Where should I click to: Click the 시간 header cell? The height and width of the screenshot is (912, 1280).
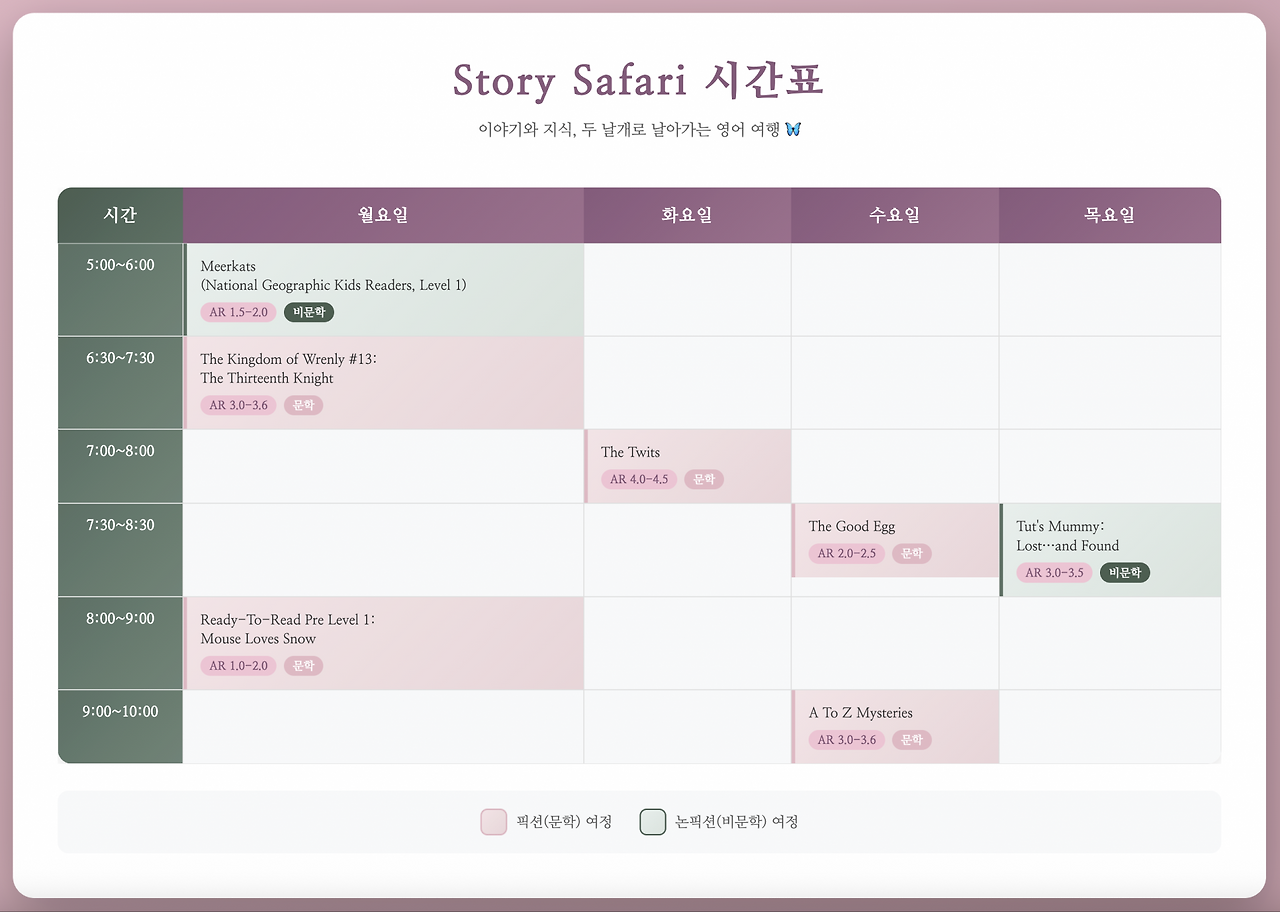tap(121, 215)
